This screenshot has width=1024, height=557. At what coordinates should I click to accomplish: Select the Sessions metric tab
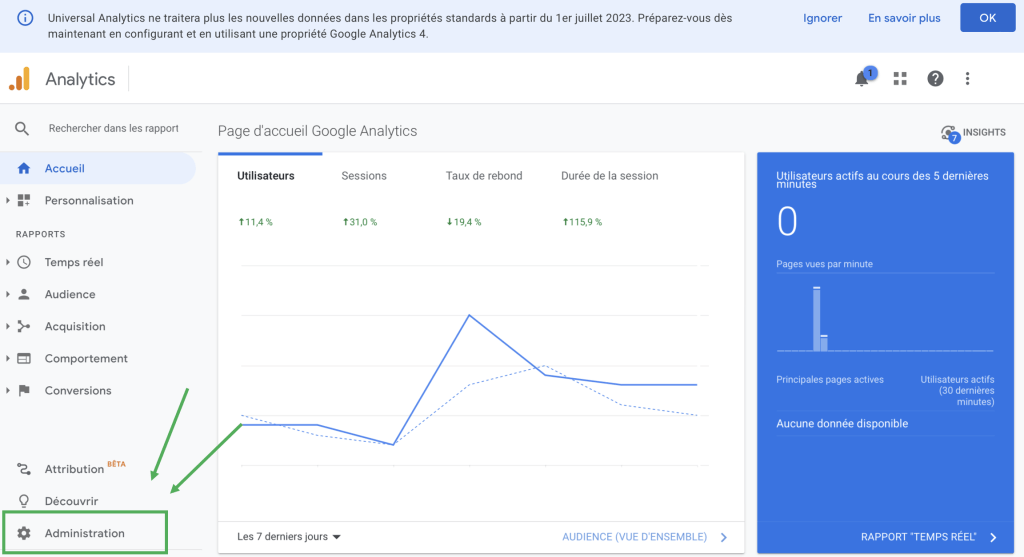click(364, 176)
